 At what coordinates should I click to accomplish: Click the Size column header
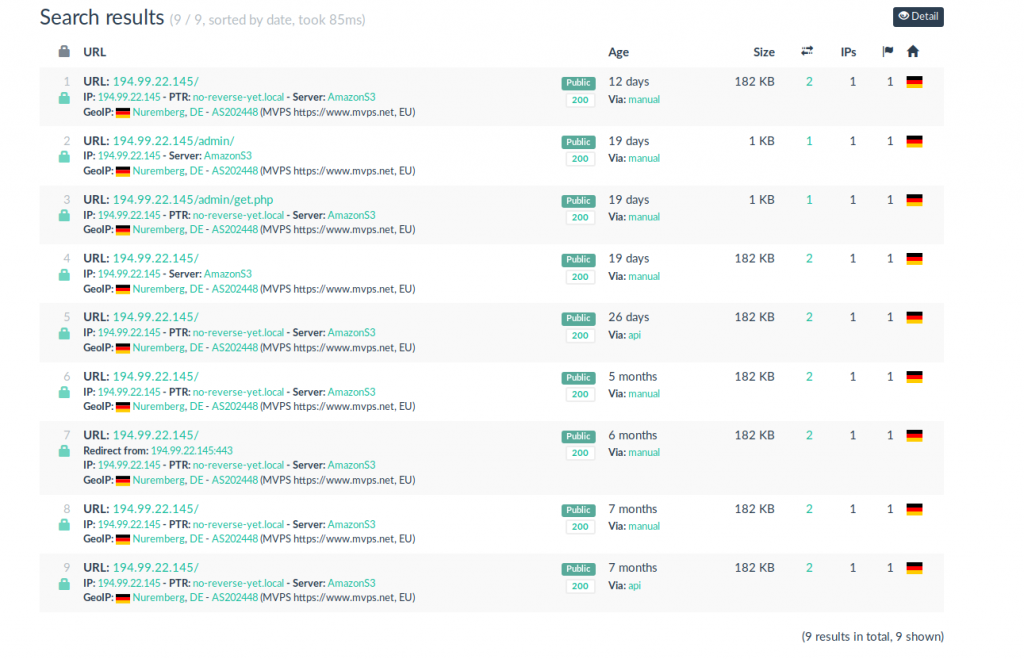(x=763, y=52)
